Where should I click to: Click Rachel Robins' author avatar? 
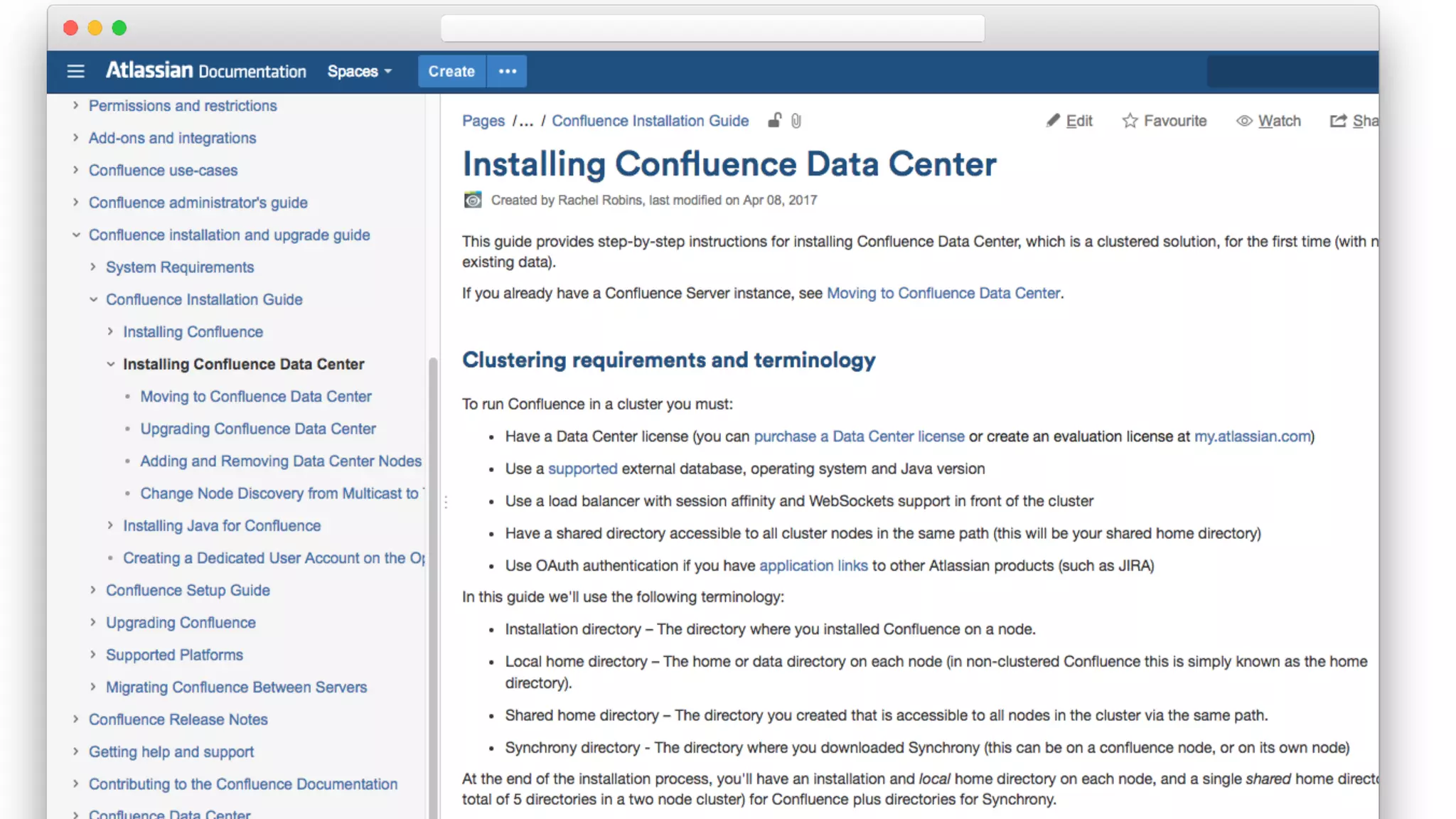473,200
